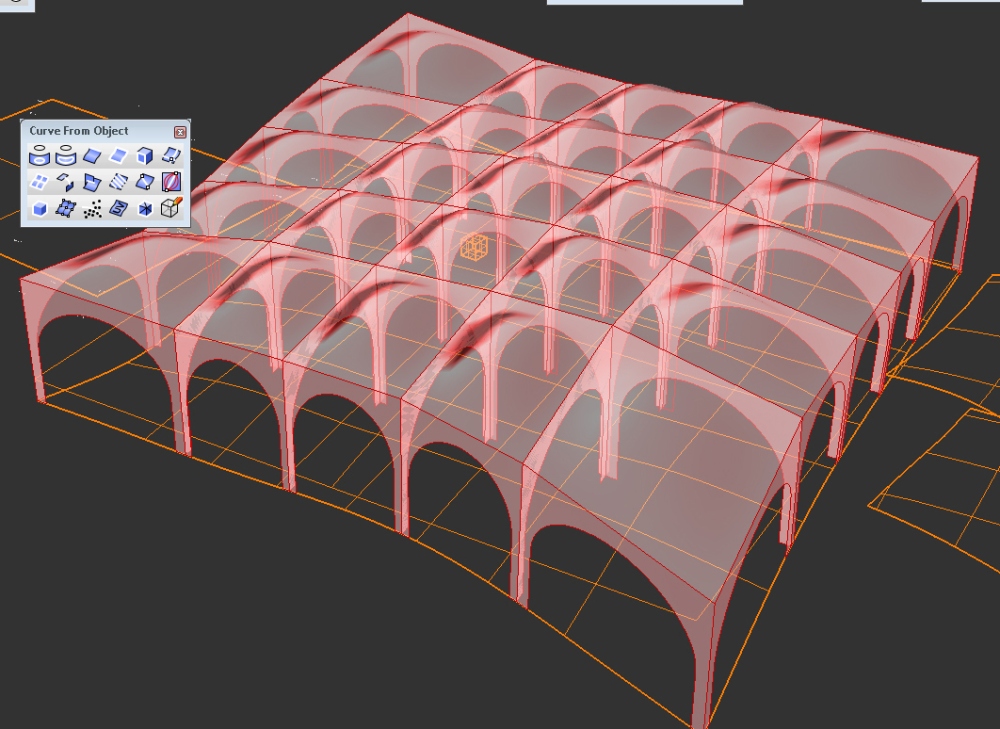Click the Silhouette solid cube icon
The height and width of the screenshot is (729, 1000).
(x=40, y=208)
